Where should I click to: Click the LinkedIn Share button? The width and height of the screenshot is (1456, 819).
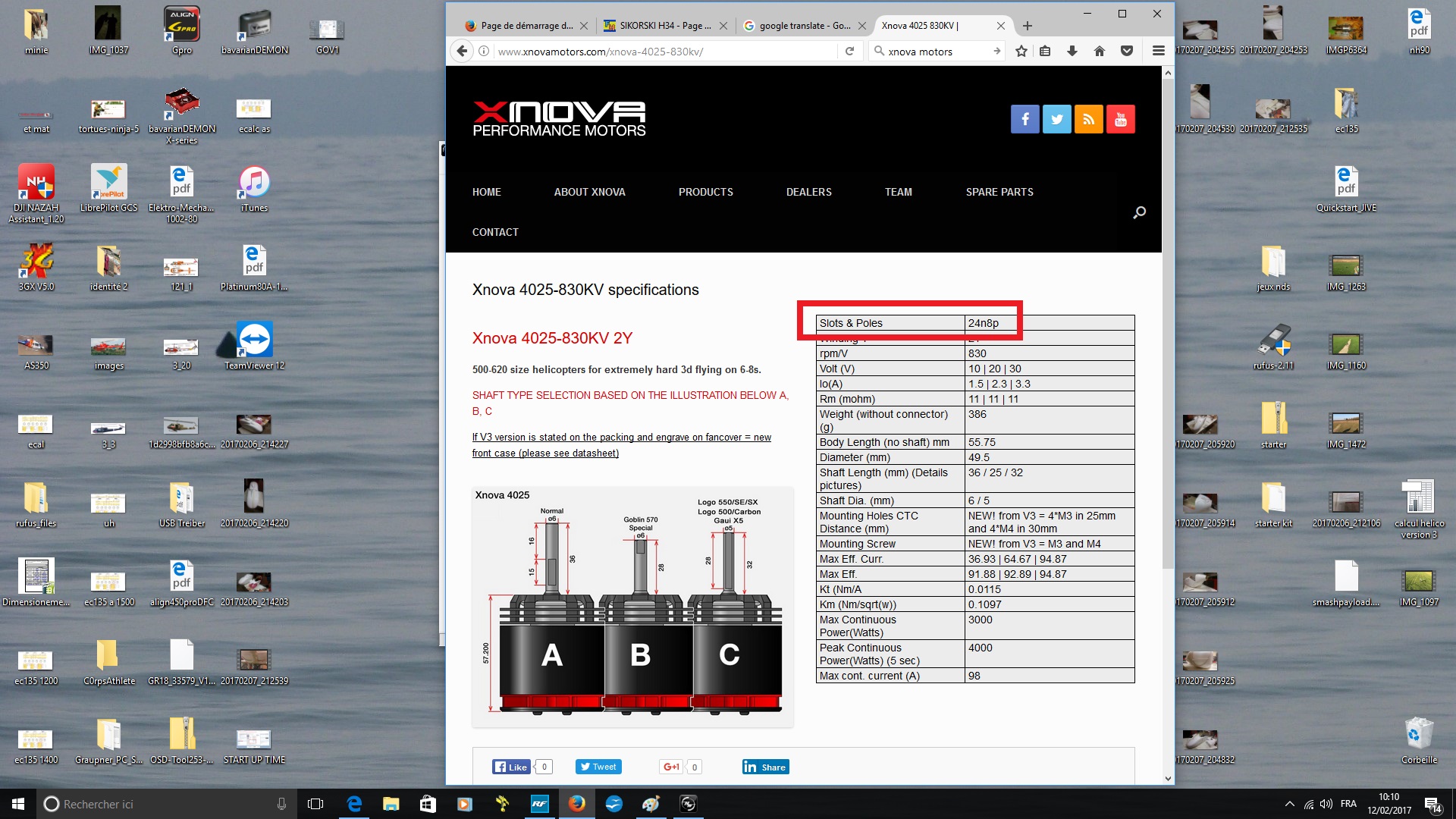(x=765, y=767)
